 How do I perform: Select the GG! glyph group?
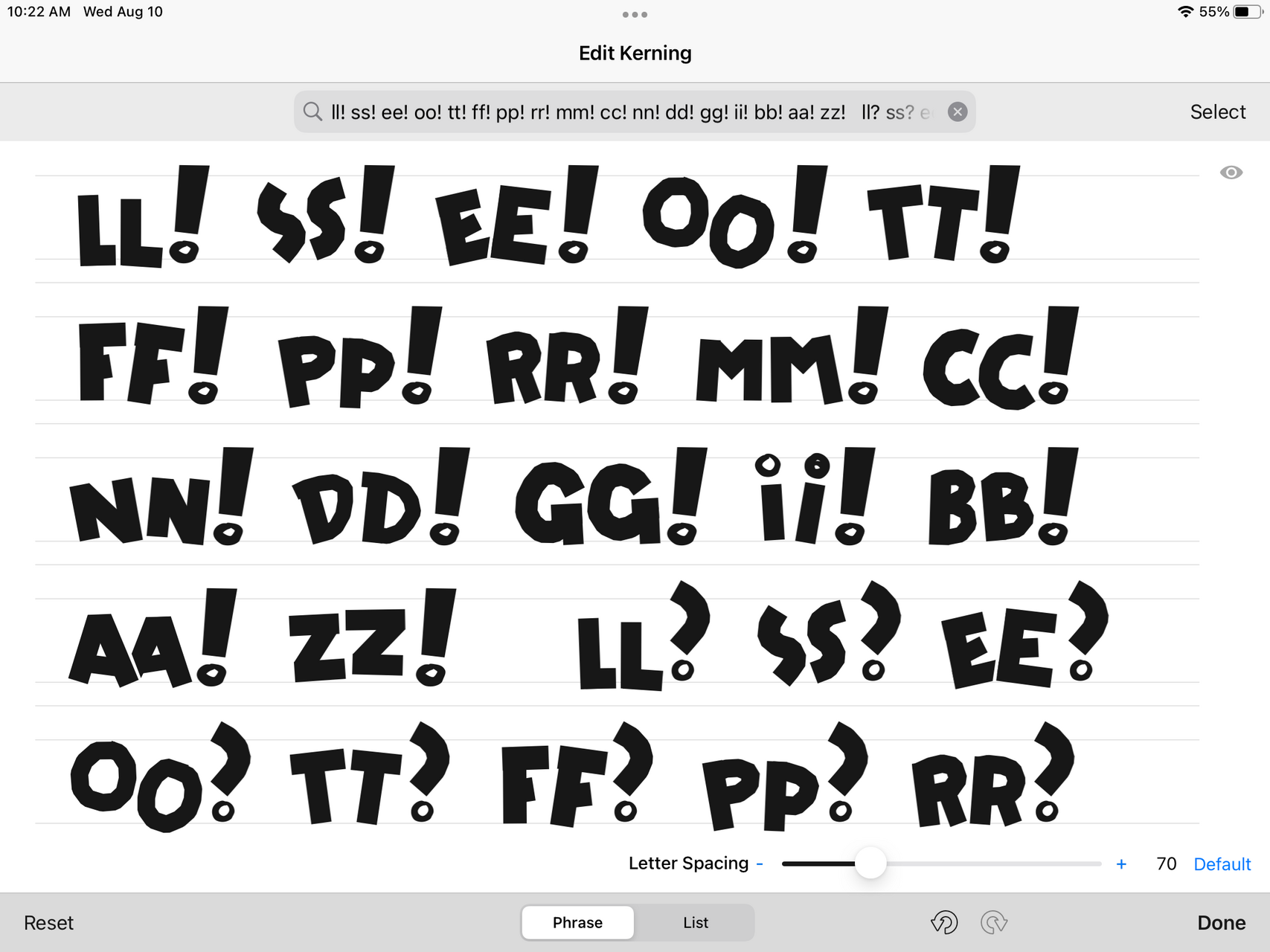(611, 497)
